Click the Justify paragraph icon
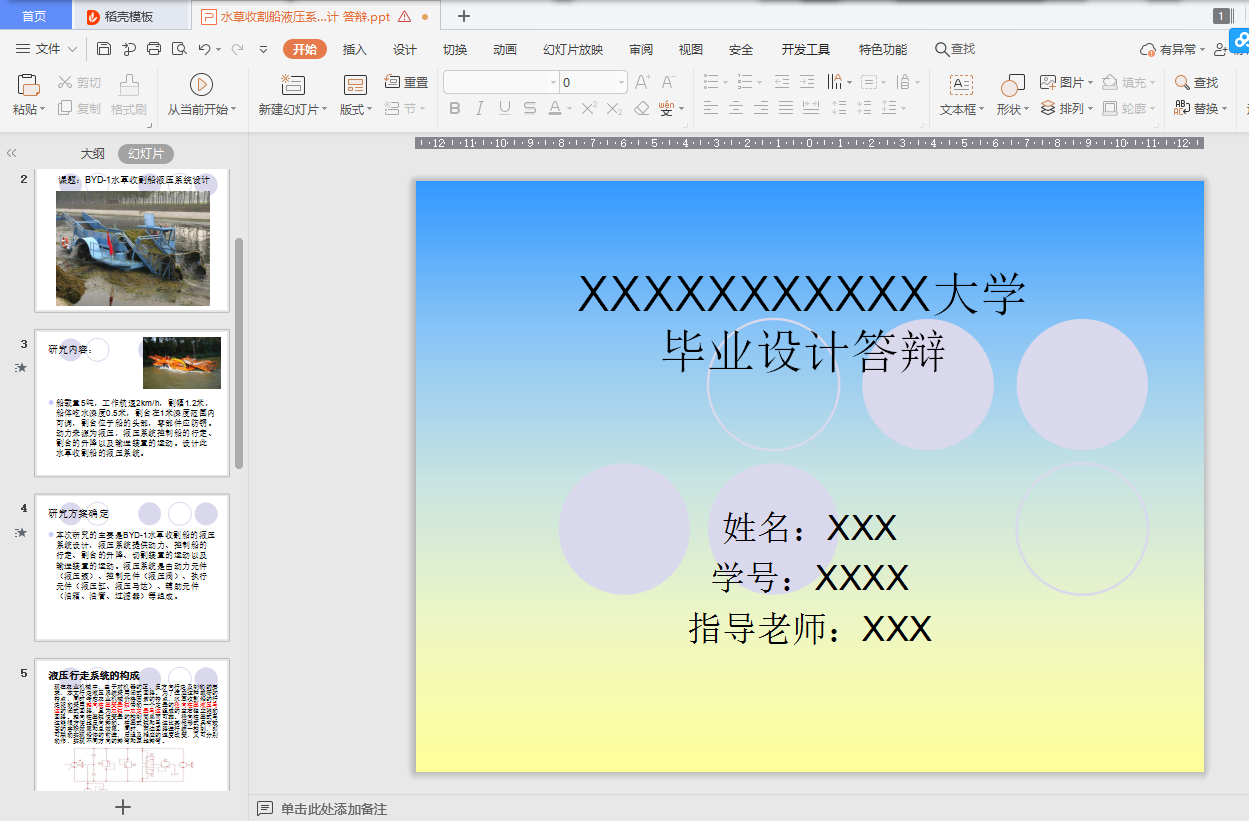1249x821 pixels. (x=786, y=108)
